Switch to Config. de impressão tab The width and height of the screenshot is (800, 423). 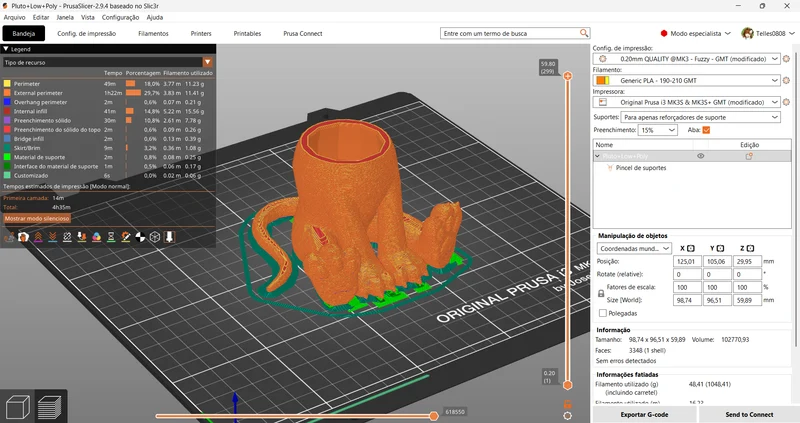click(87, 34)
